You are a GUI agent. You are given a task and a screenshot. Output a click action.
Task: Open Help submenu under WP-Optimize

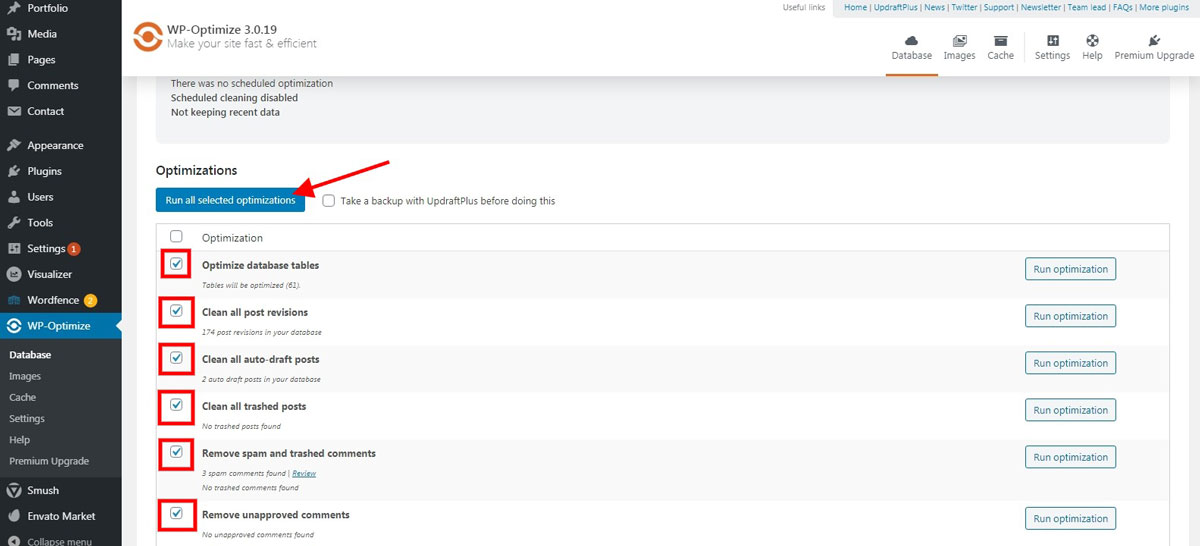19,440
